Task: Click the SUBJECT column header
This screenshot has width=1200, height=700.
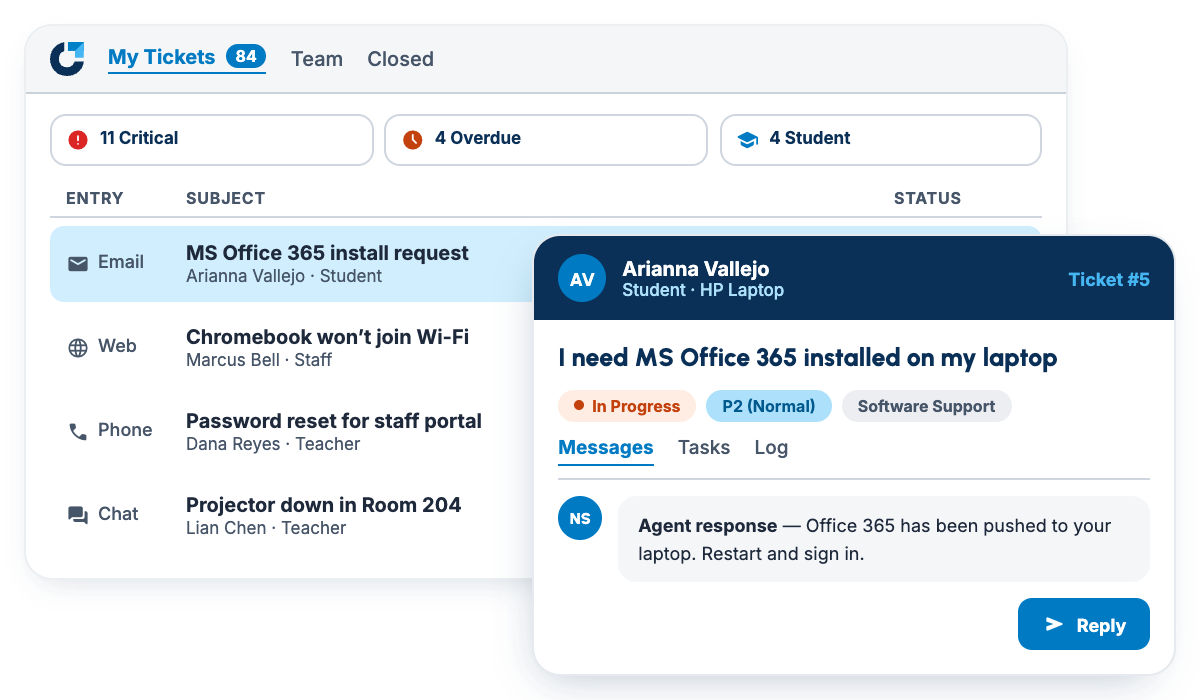Action: 226,198
